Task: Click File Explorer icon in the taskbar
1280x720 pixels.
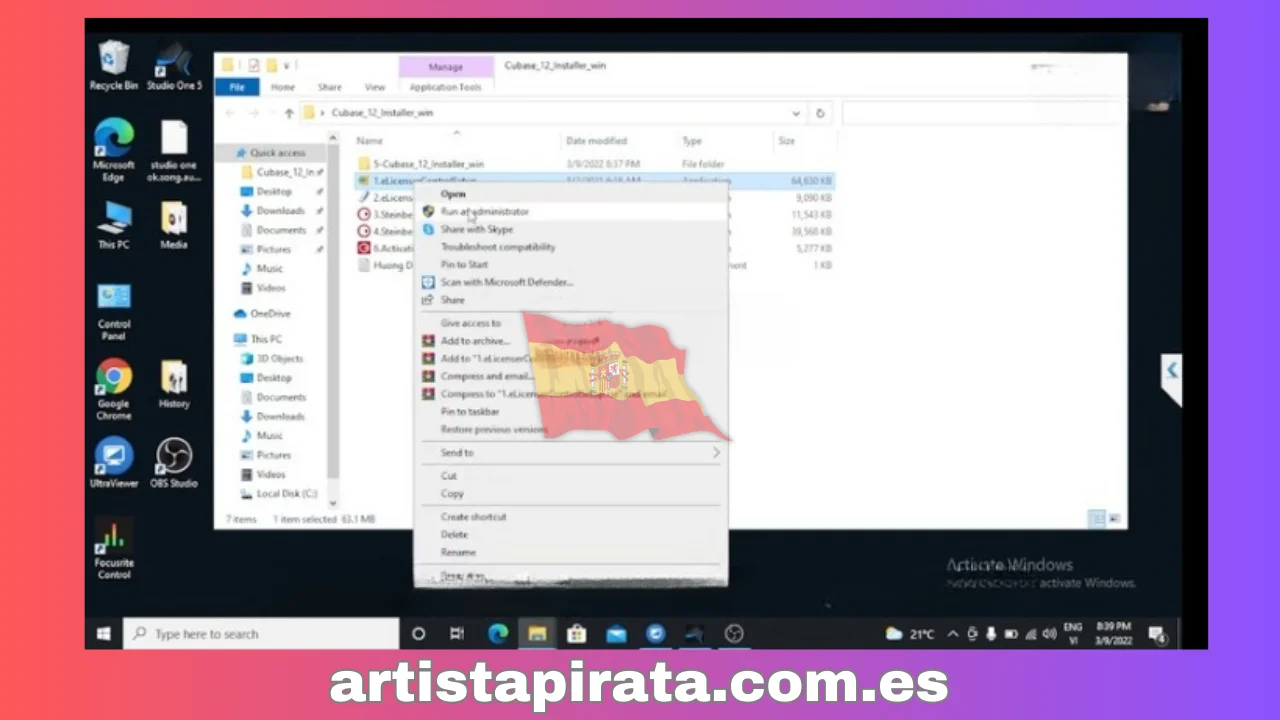Action: click(537, 633)
